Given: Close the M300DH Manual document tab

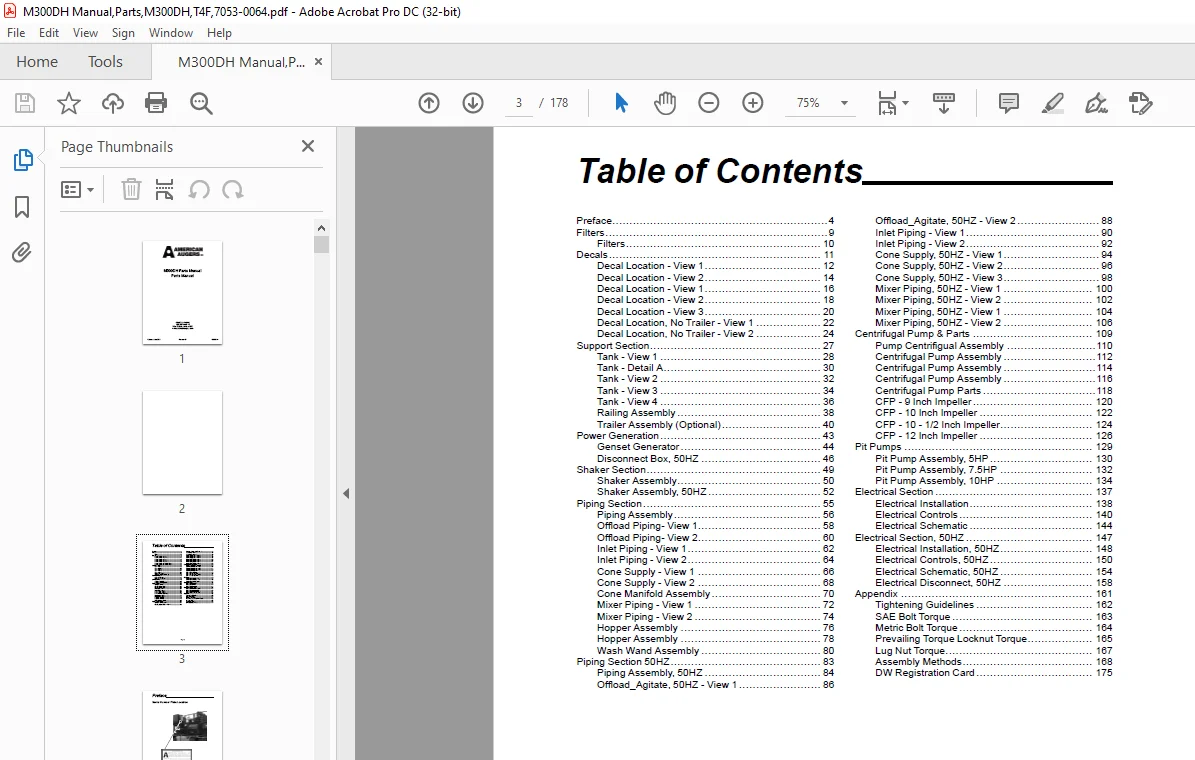Looking at the screenshot, I should point(319,62).
